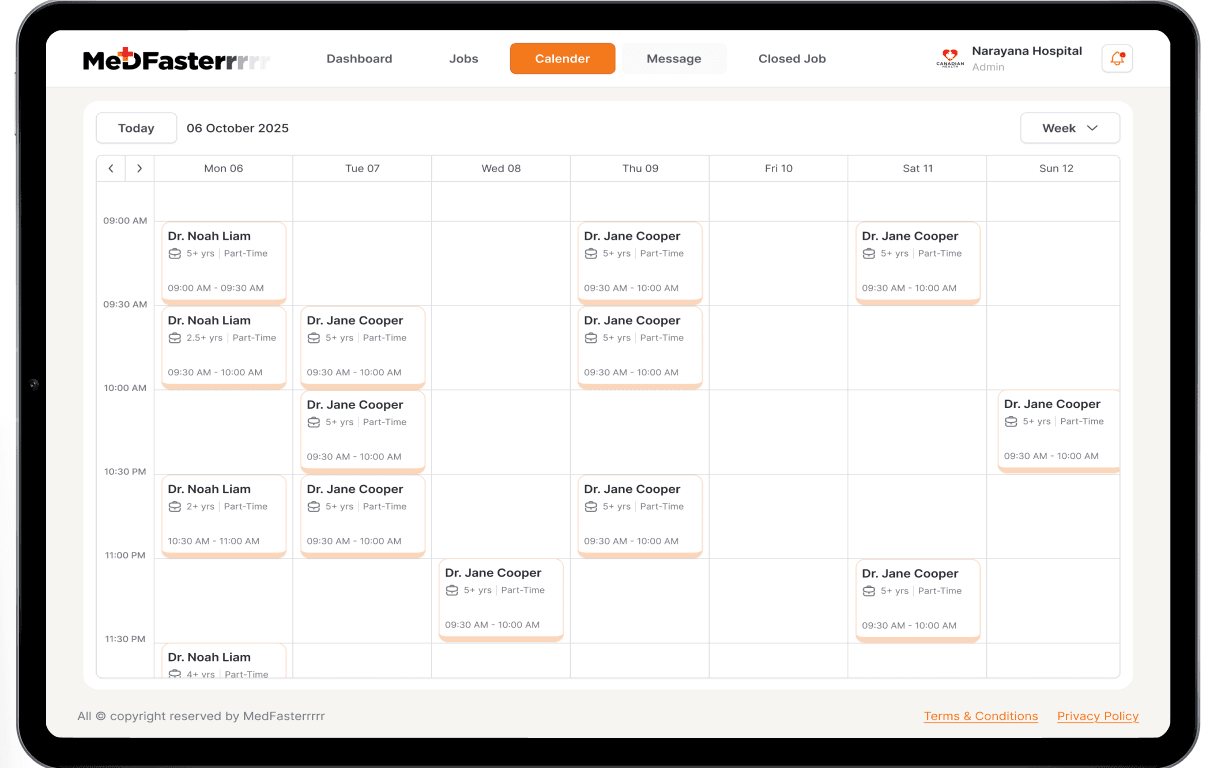Open the Terms & Conditions link

981,716
